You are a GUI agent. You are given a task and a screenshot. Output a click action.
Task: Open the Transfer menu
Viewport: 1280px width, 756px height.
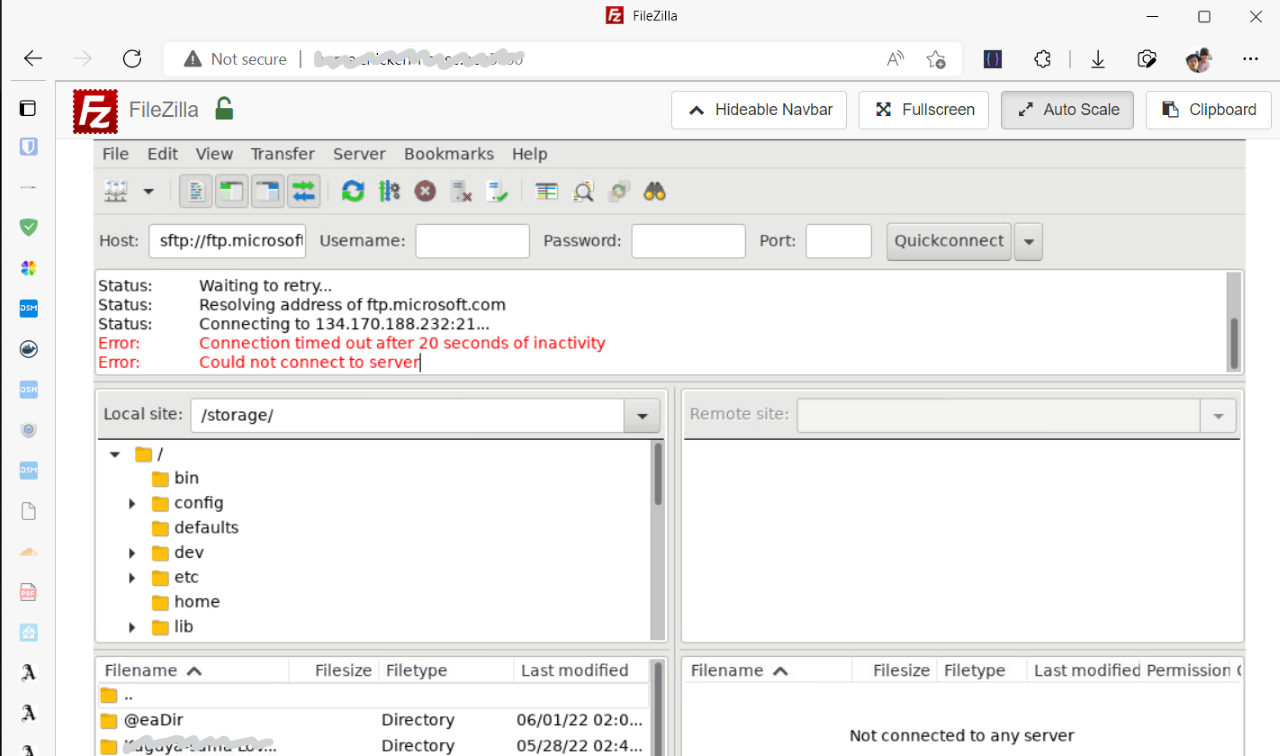(282, 154)
